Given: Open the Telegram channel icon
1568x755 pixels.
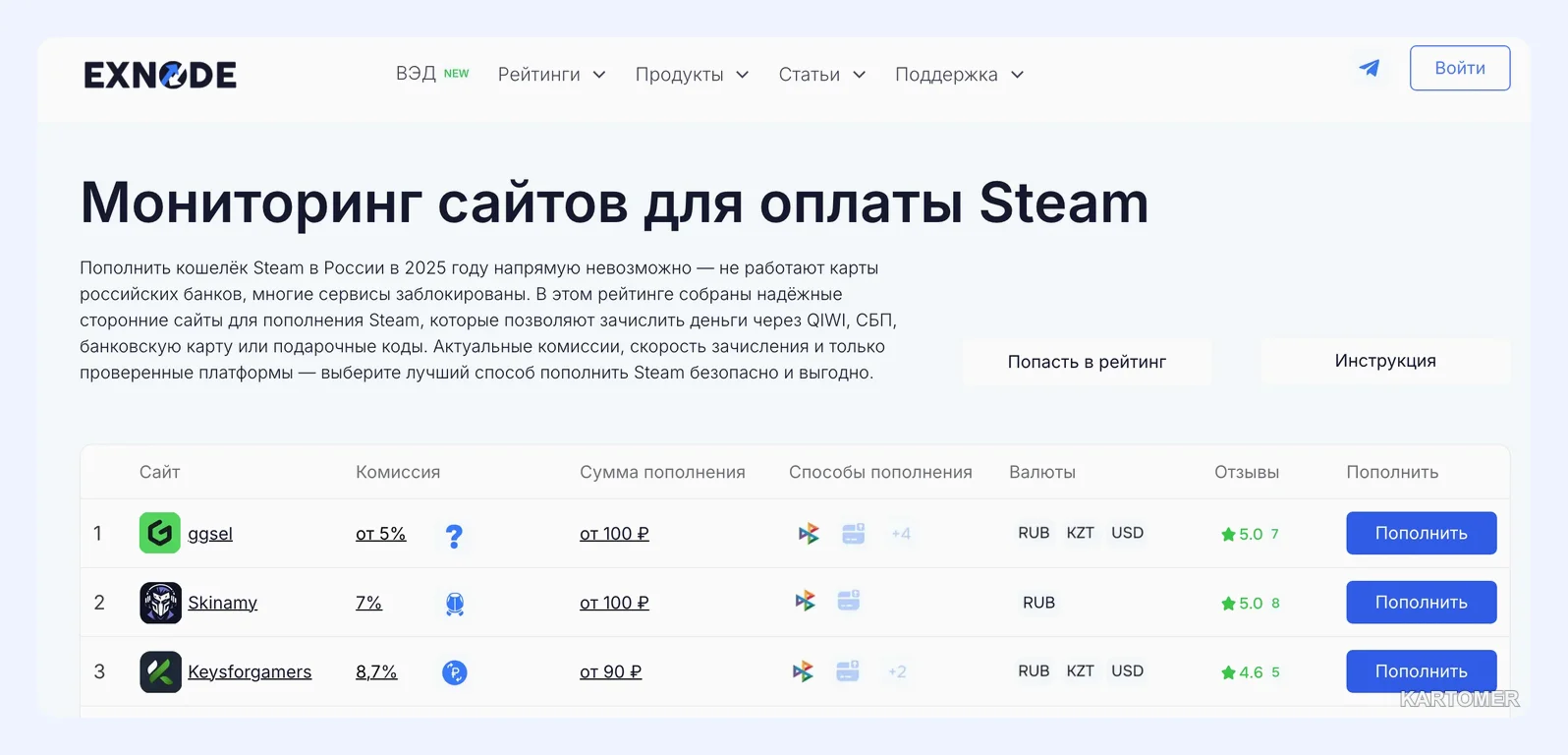Looking at the screenshot, I should 1369,68.
